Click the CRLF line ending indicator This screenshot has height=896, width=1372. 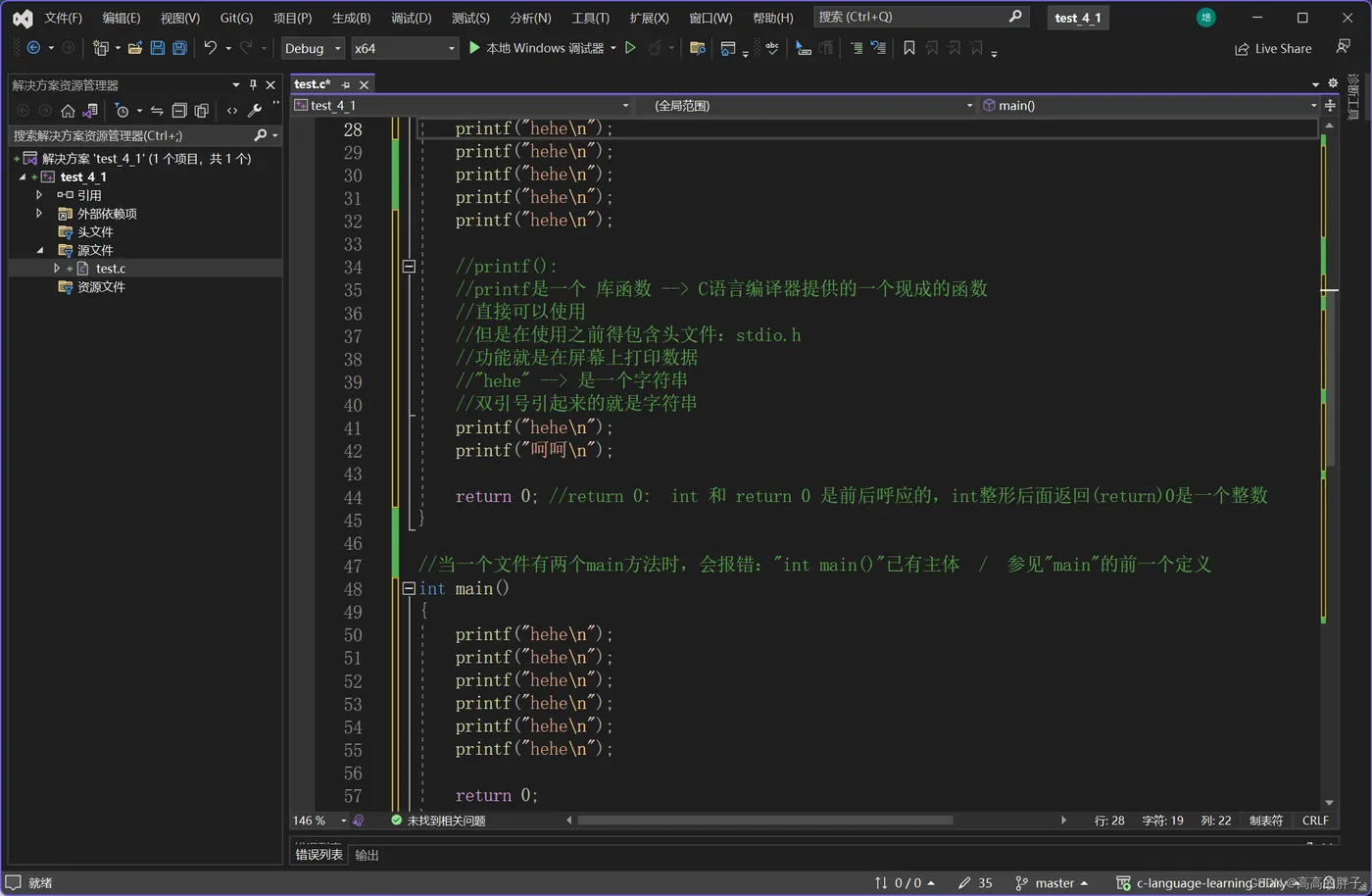tap(1315, 821)
